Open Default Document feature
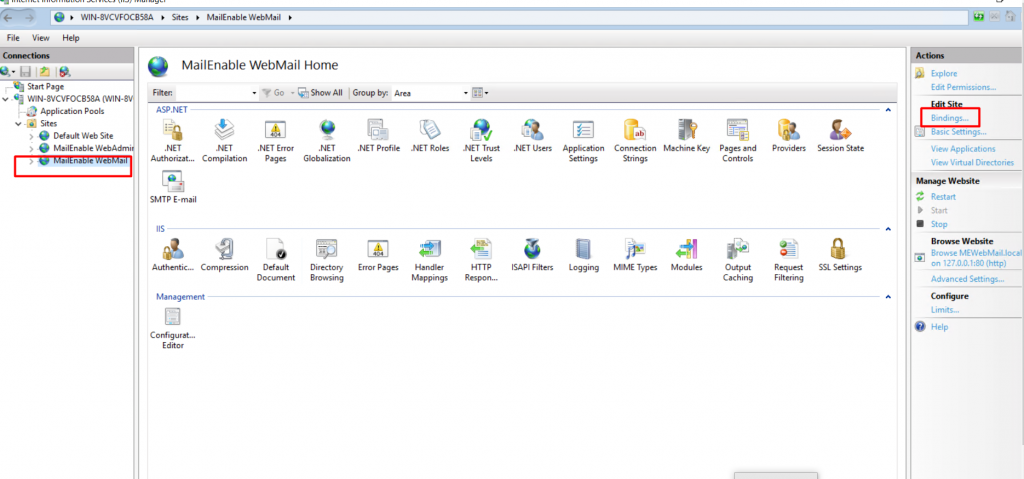Screen dimensions: 1024x479 [276, 259]
